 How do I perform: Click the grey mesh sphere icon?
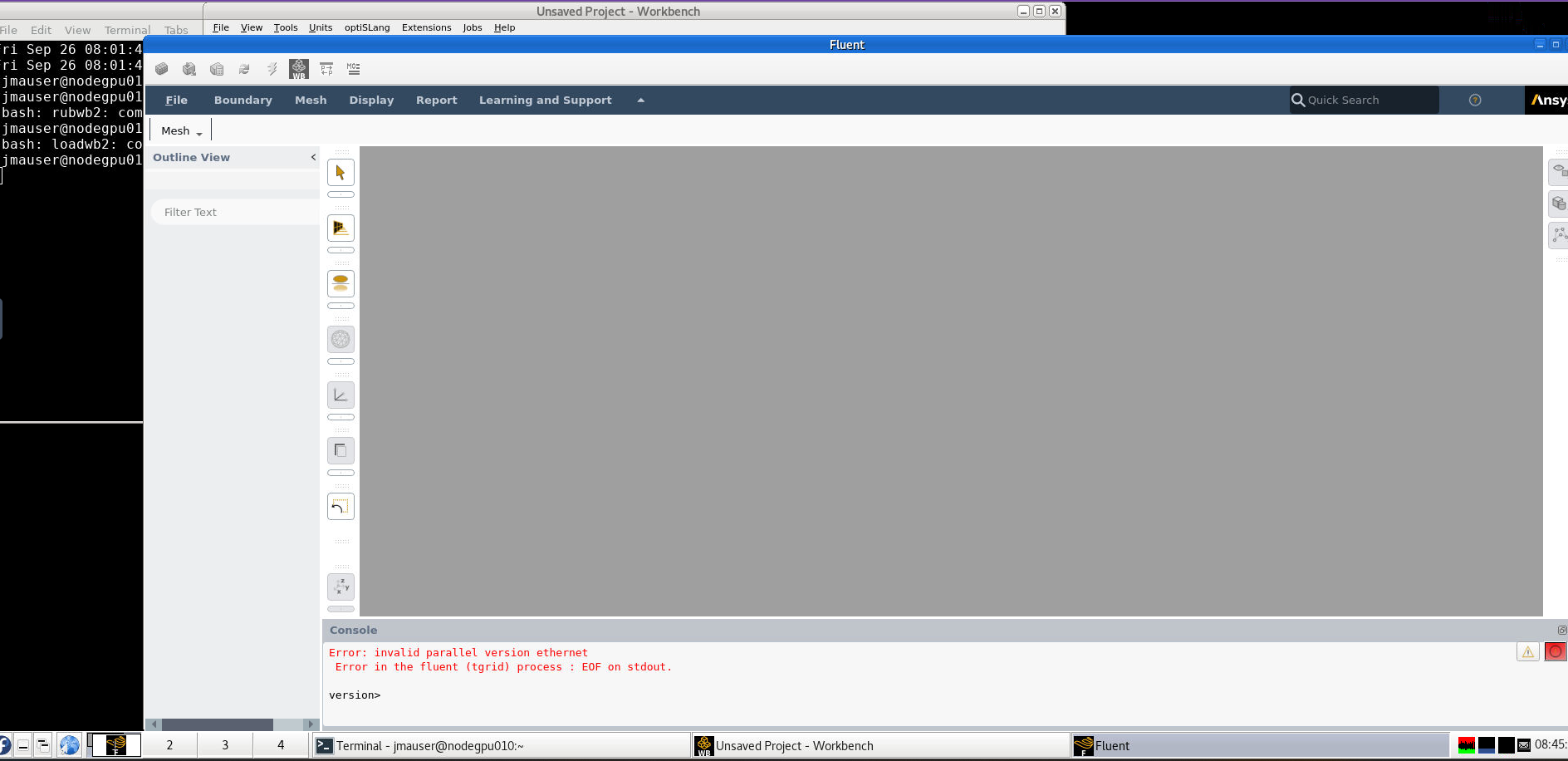[x=341, y=340]
